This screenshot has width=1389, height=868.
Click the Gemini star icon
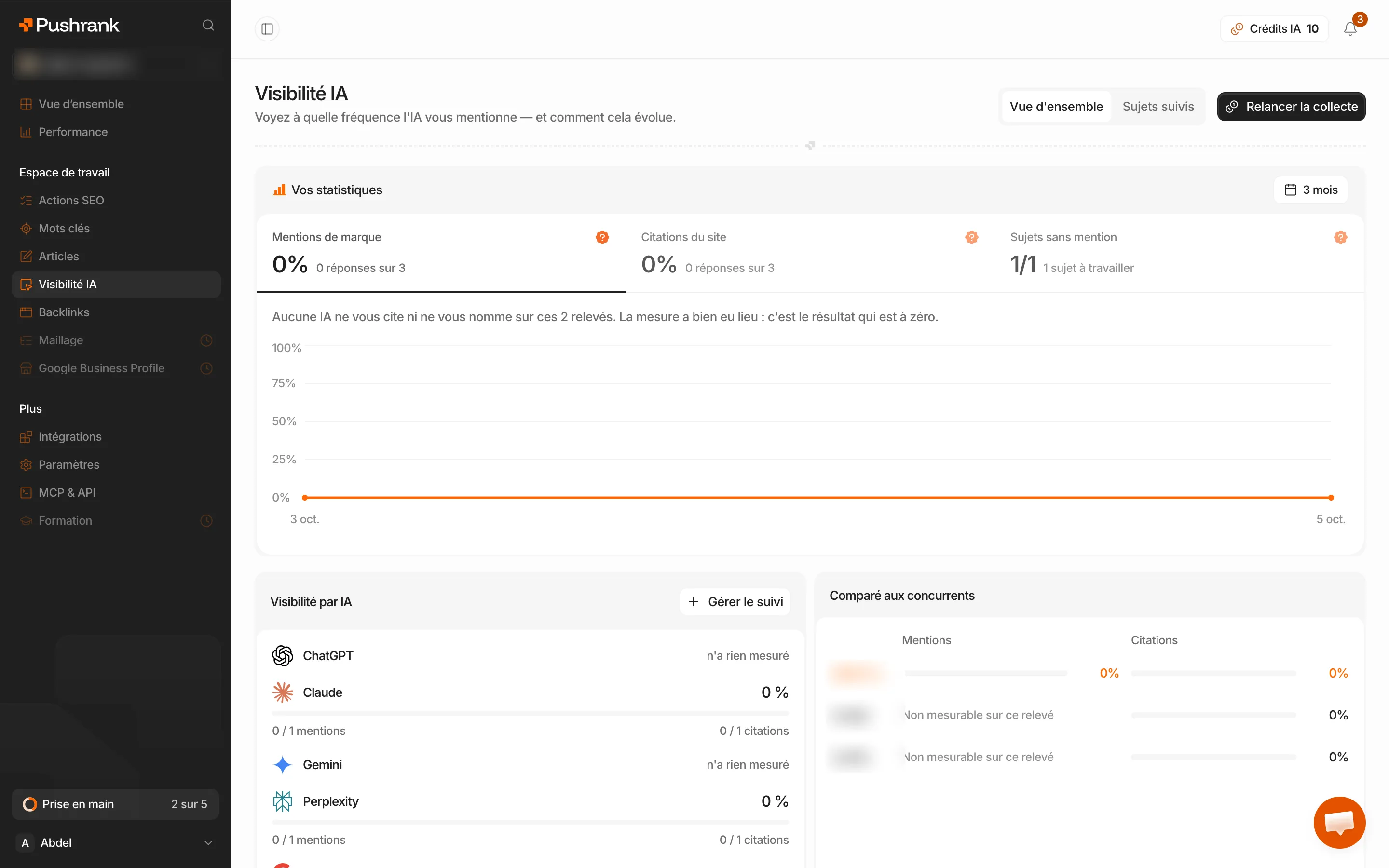(283, 765)
